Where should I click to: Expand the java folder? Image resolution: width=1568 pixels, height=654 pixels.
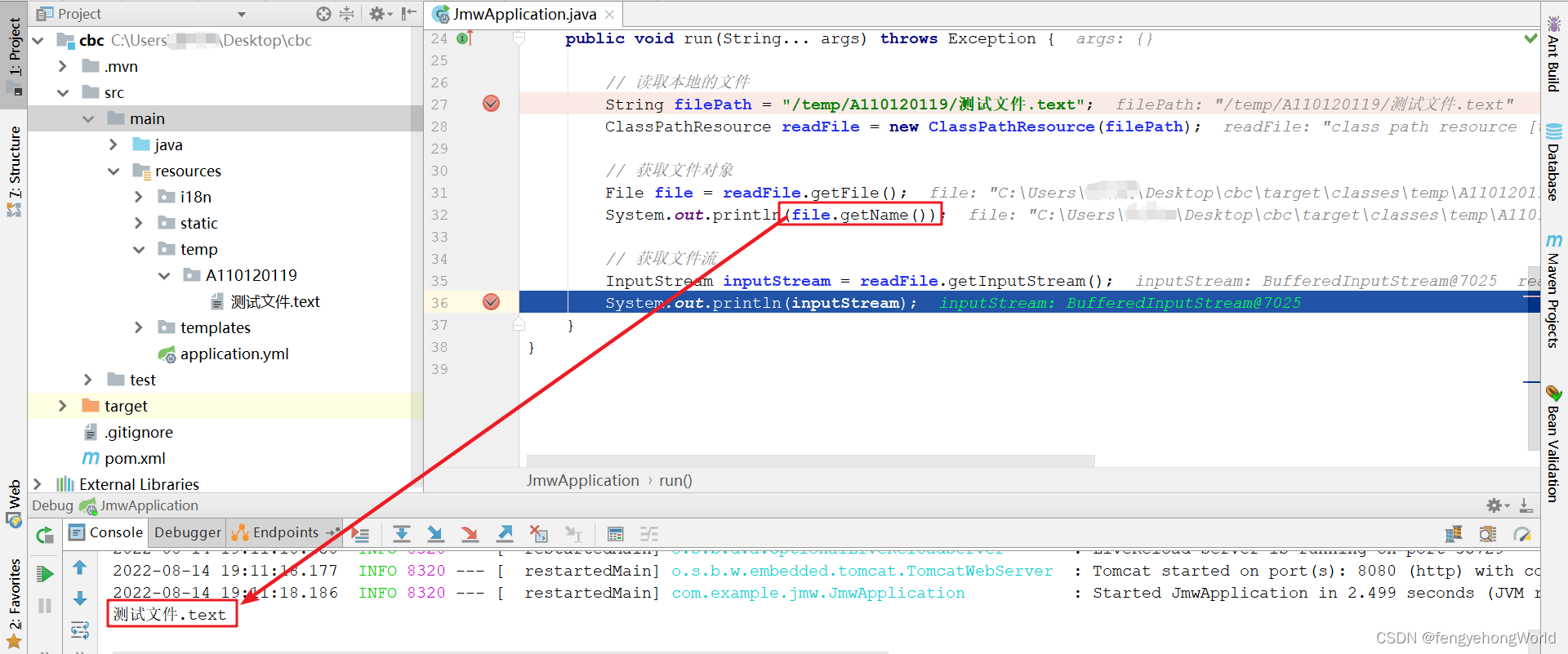coord(114,145)
